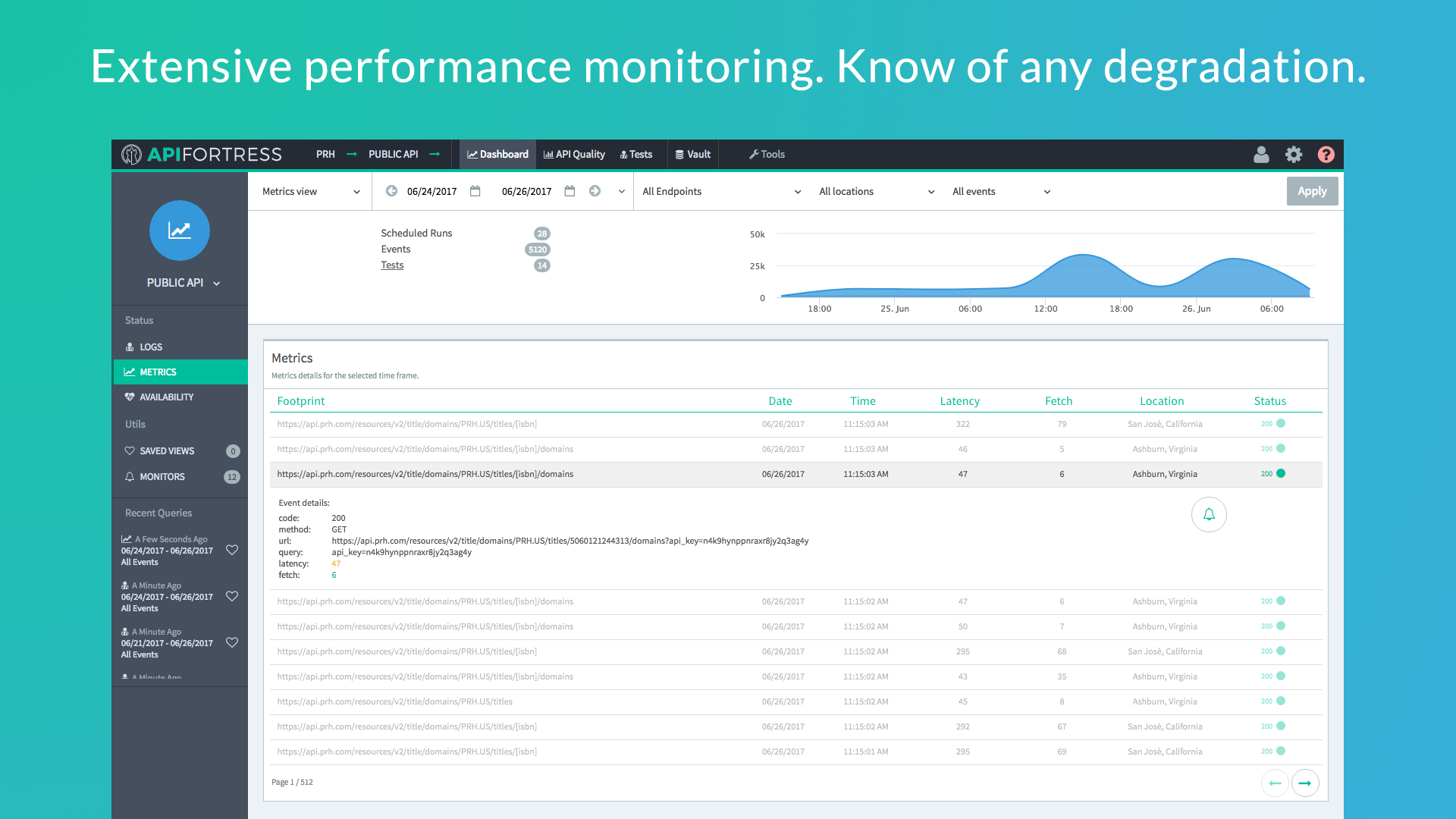Sort by the Fetch column header
This screenshot has height=819, width=1456.
(x=1059, y=400)
